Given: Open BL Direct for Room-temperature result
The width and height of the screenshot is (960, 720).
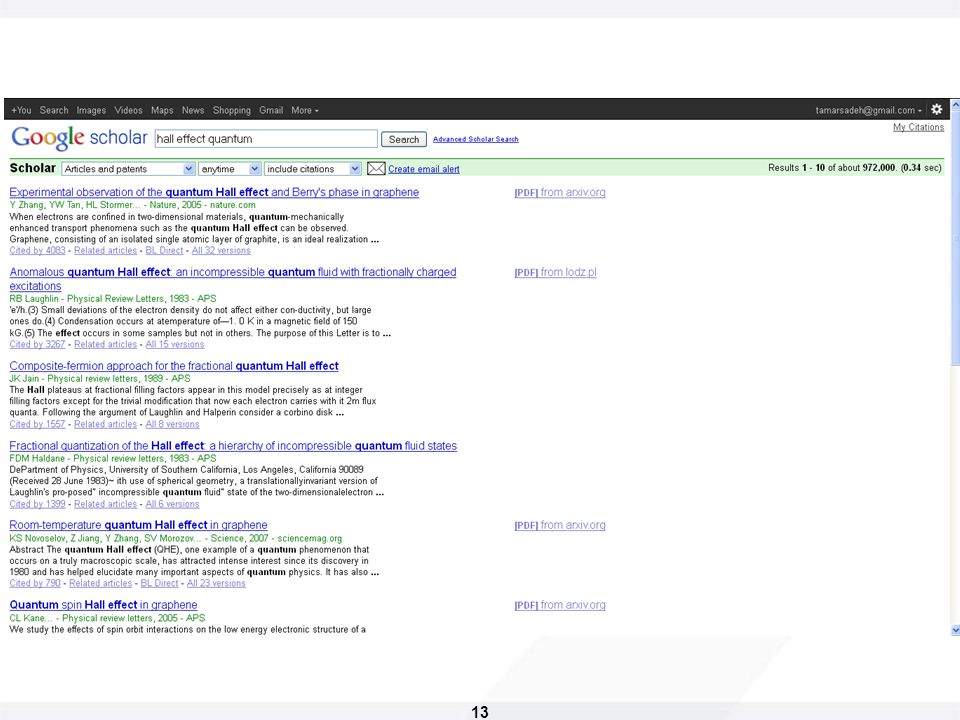Looking at the screenshot, I should point(159,583).
